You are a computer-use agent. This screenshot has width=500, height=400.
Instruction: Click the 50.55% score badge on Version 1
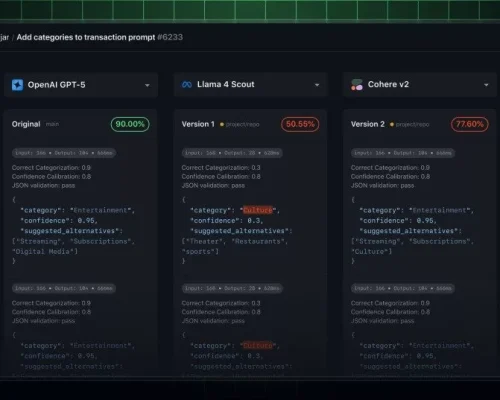(x=300, y=124)
